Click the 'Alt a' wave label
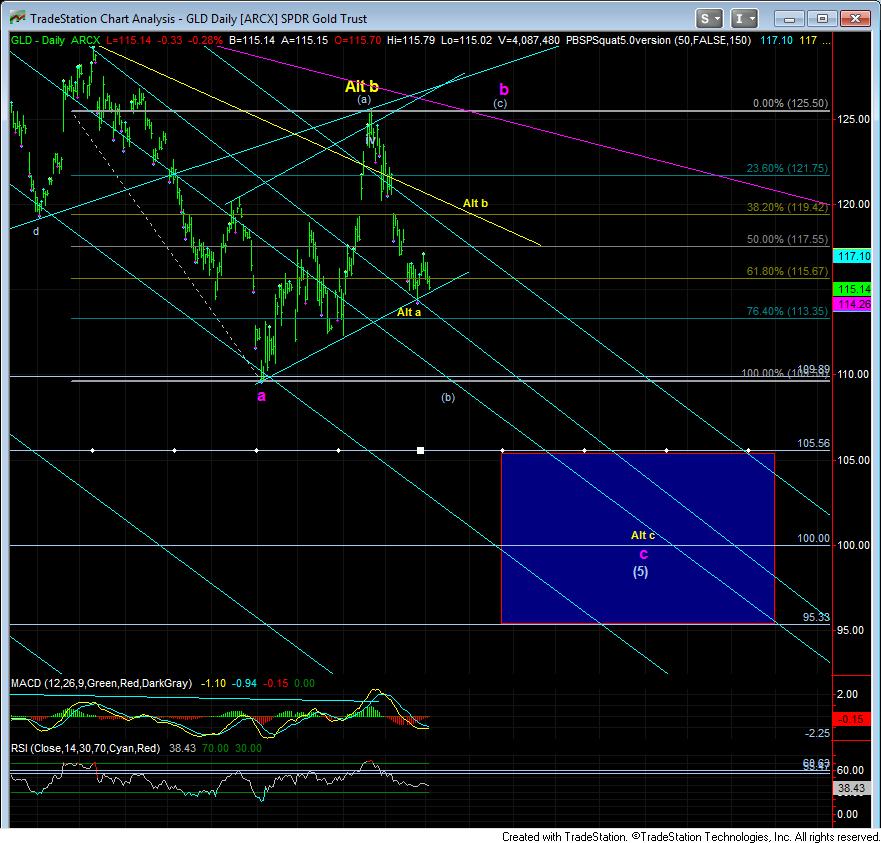The height and width of the screenshot is (843, 881). point(408,312)
